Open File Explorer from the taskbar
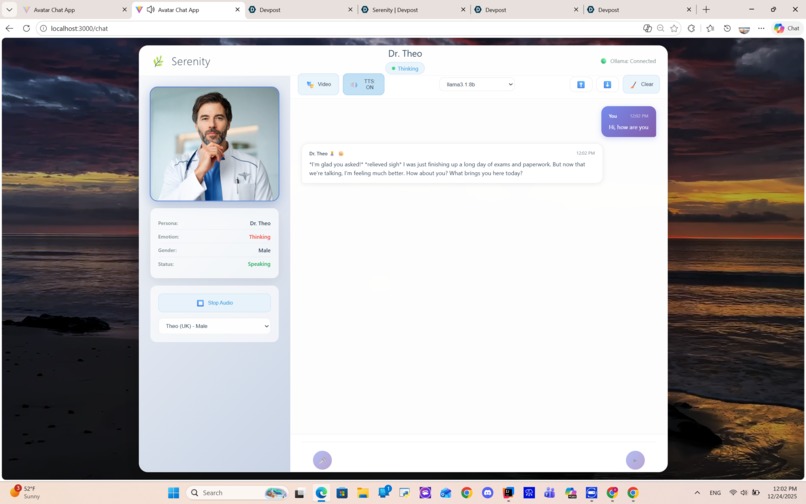Viewport: 806px width, 504px height. click(x=363, y=493)
